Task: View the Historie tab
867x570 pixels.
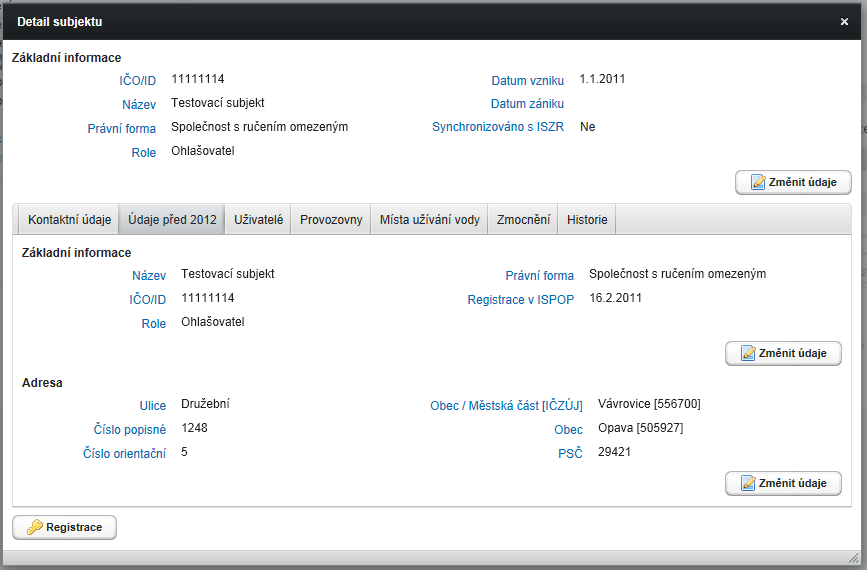Action: coord(587,219)
